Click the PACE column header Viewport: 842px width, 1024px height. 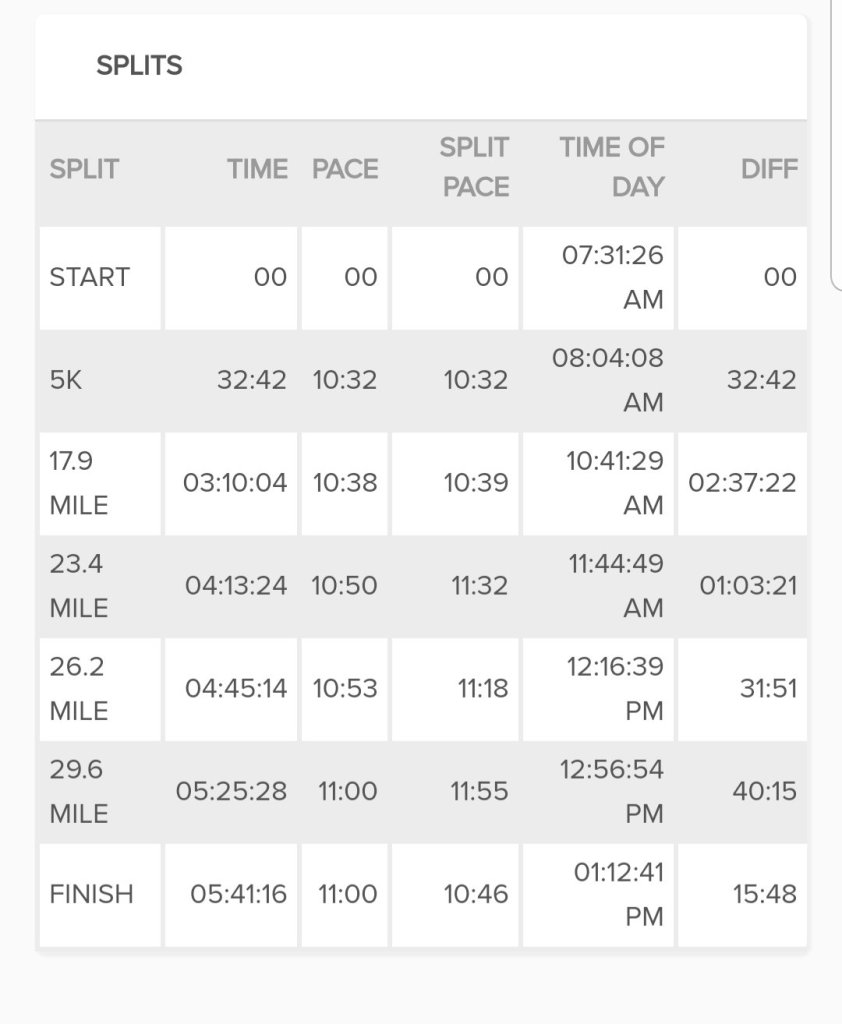345,169
